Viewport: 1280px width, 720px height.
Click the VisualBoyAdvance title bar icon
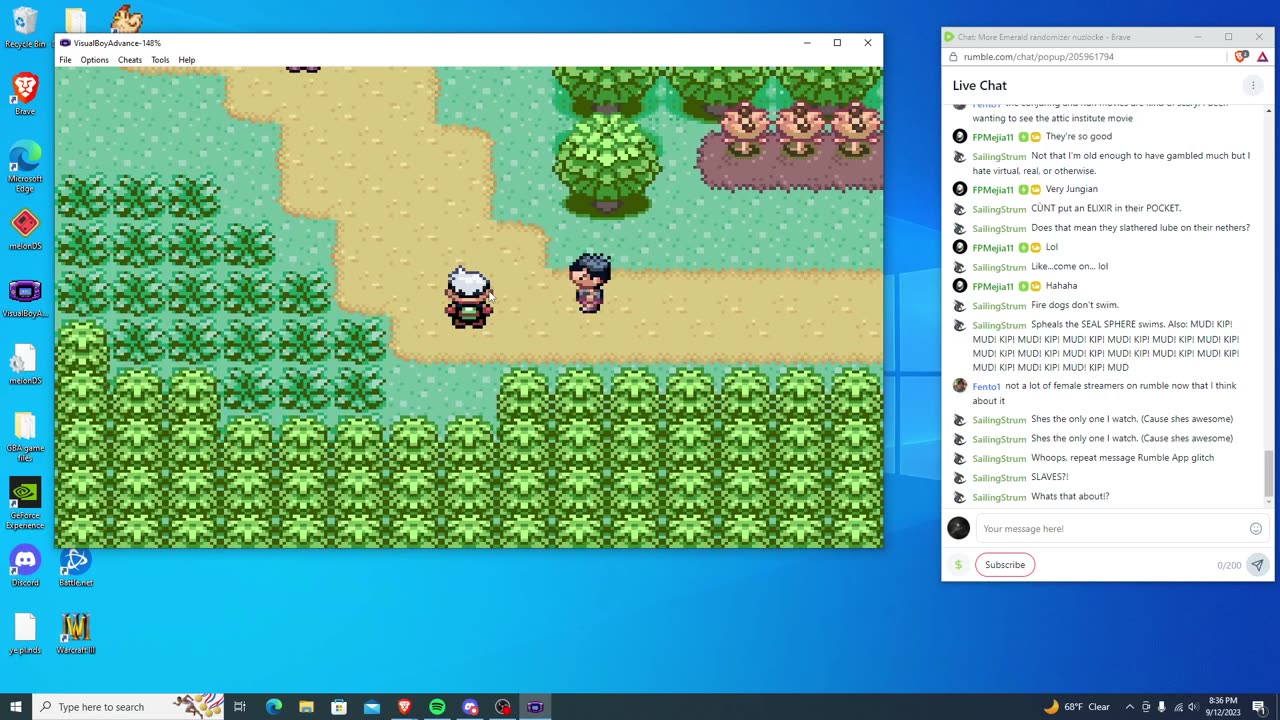[x=65, y=43]
